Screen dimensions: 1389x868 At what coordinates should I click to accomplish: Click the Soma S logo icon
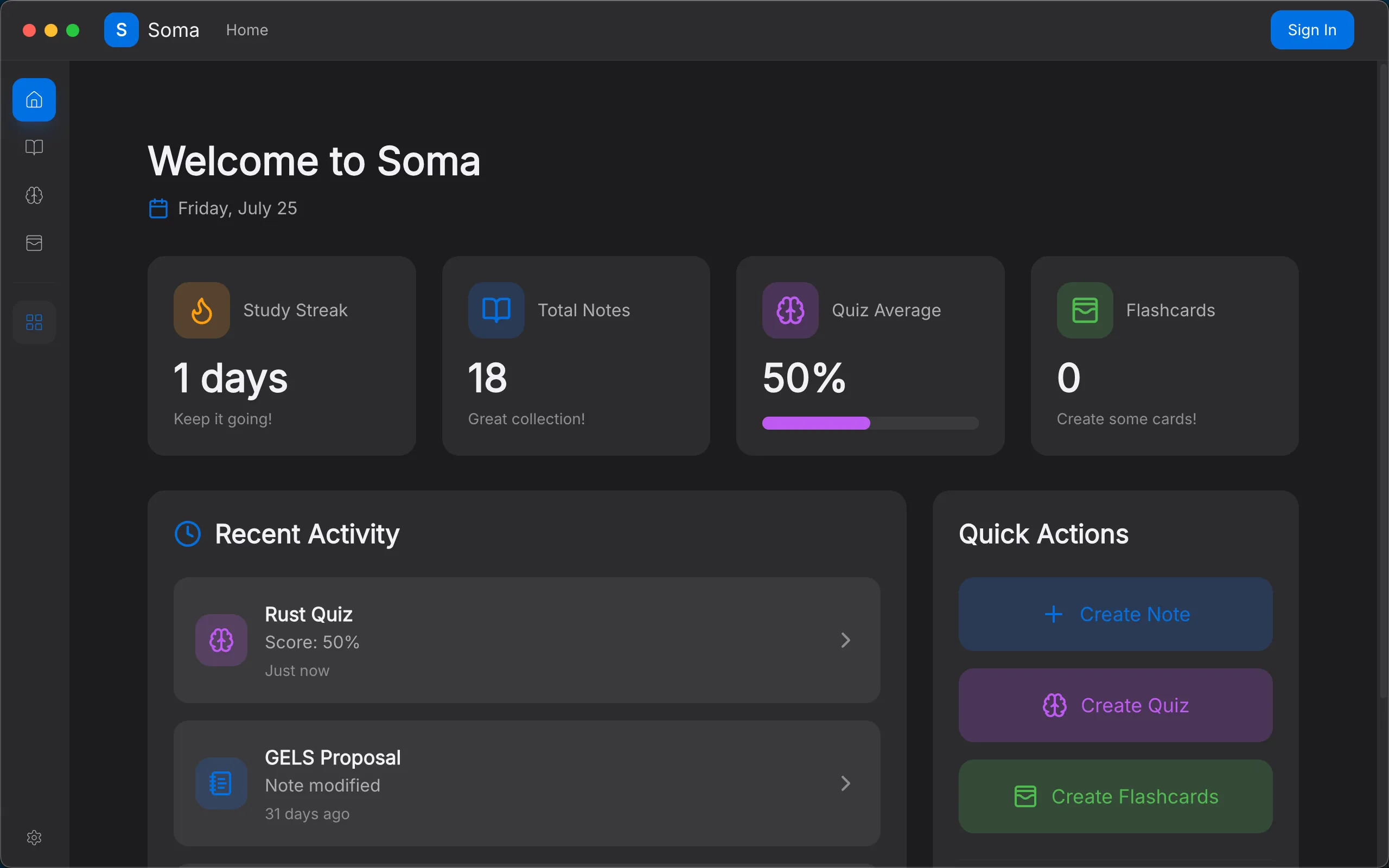coord(121,30)
